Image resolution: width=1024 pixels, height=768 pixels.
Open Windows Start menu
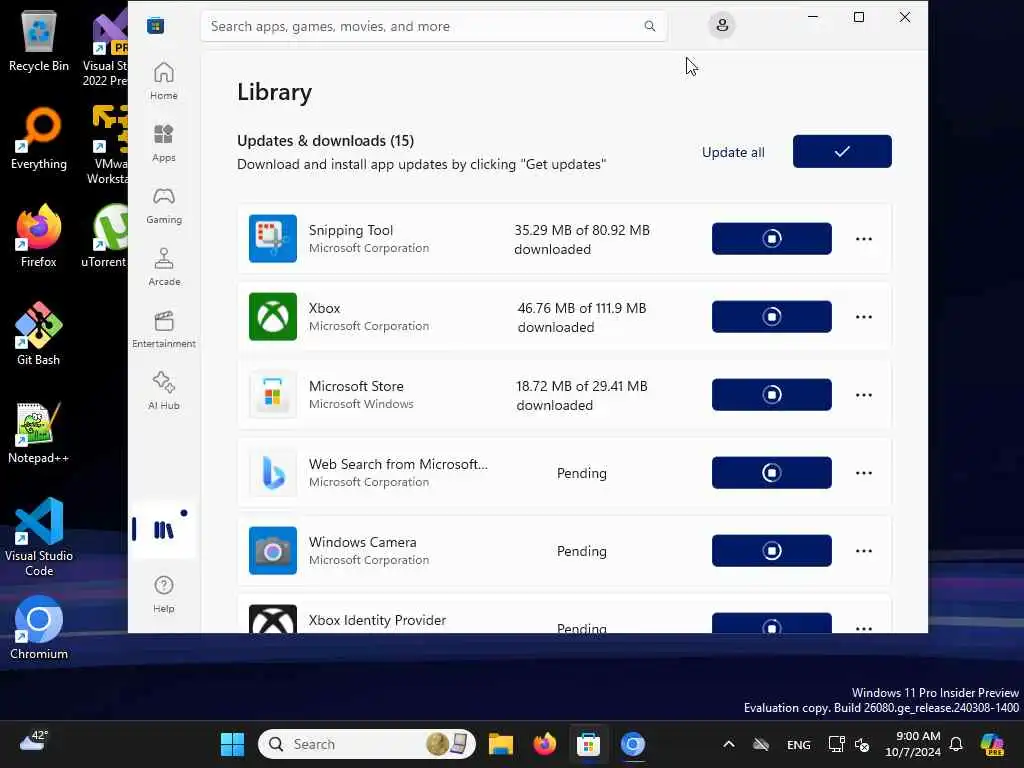click(232, 744)
